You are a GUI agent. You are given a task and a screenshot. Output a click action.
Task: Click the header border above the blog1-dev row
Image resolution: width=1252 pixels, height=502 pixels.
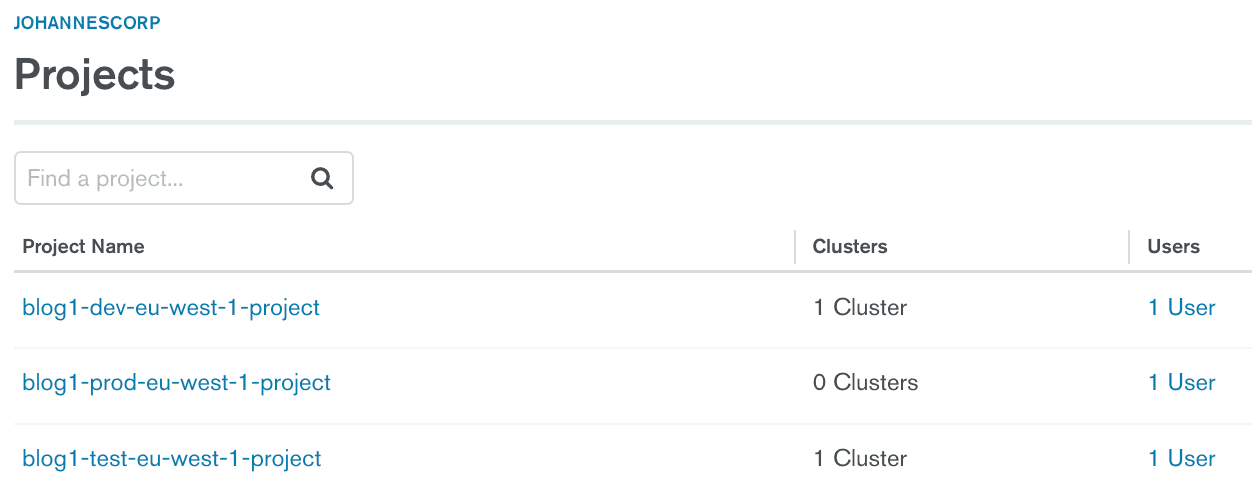click(x=632, y=271)
